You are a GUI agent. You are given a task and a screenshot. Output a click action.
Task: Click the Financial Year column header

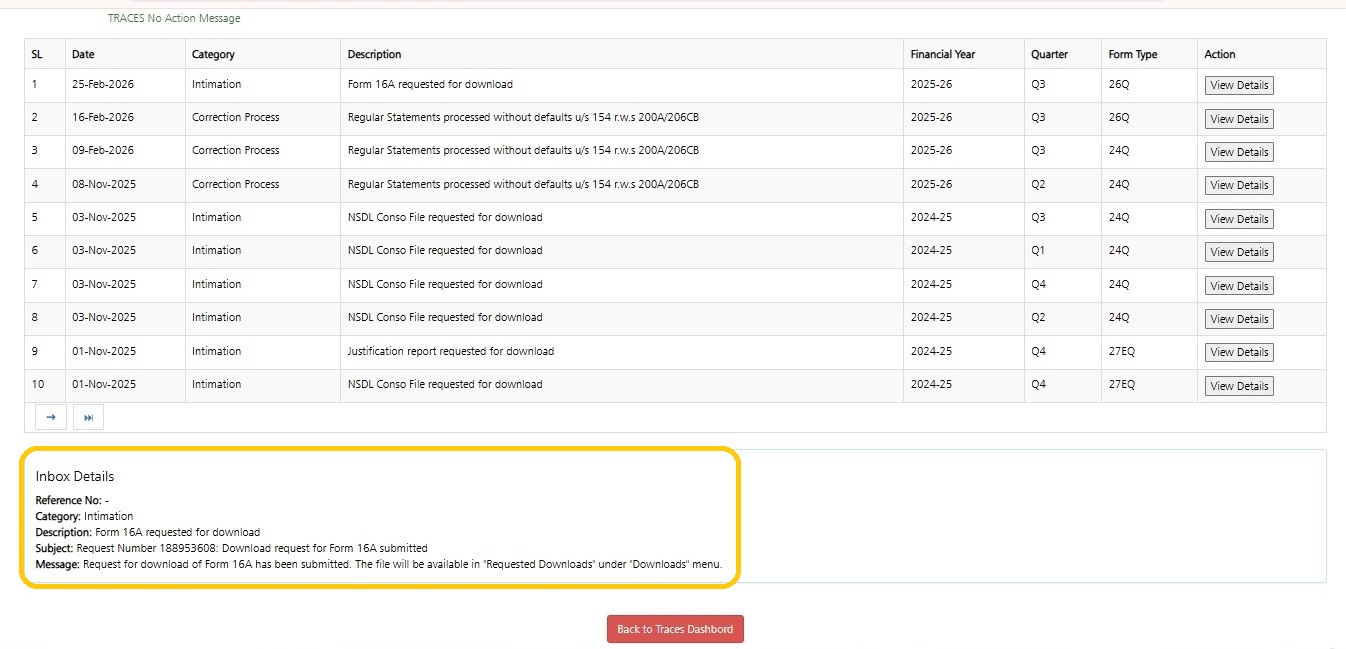click(942, 54)
